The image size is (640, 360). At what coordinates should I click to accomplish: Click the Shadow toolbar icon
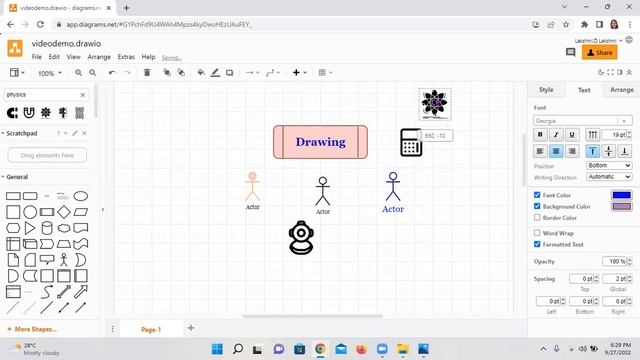point(229,73)
